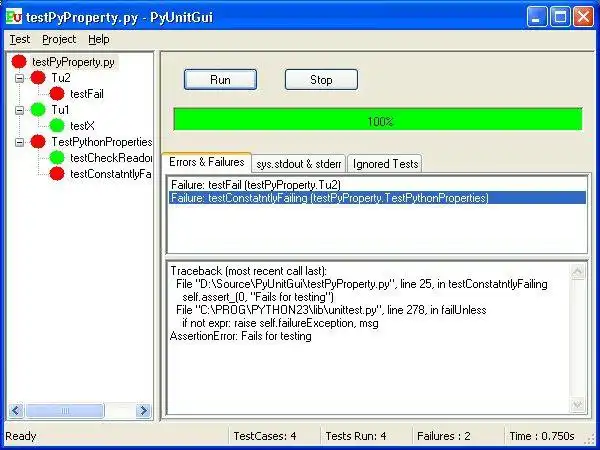Select the testCheckReadonly tree label

coord(111,158)
